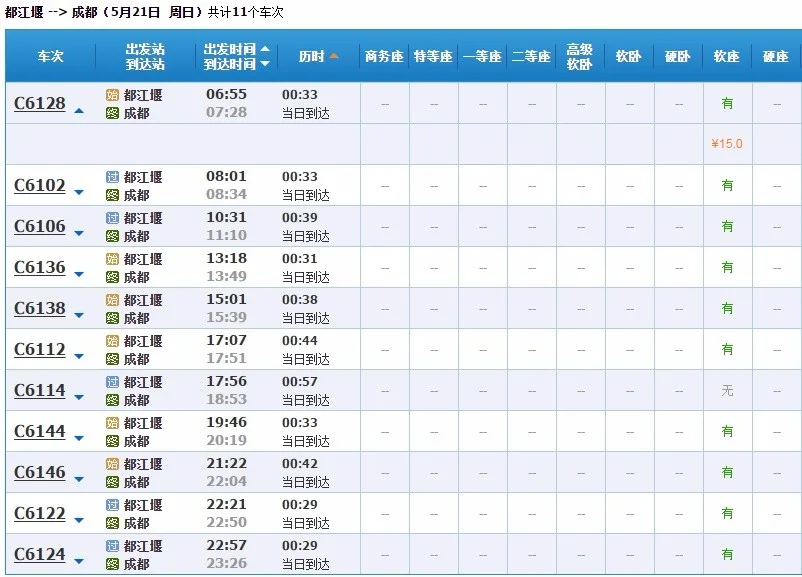Click the 软座 column header
Image resolution: width=802 pixels, height=577 pixels.
click(725, 56)
